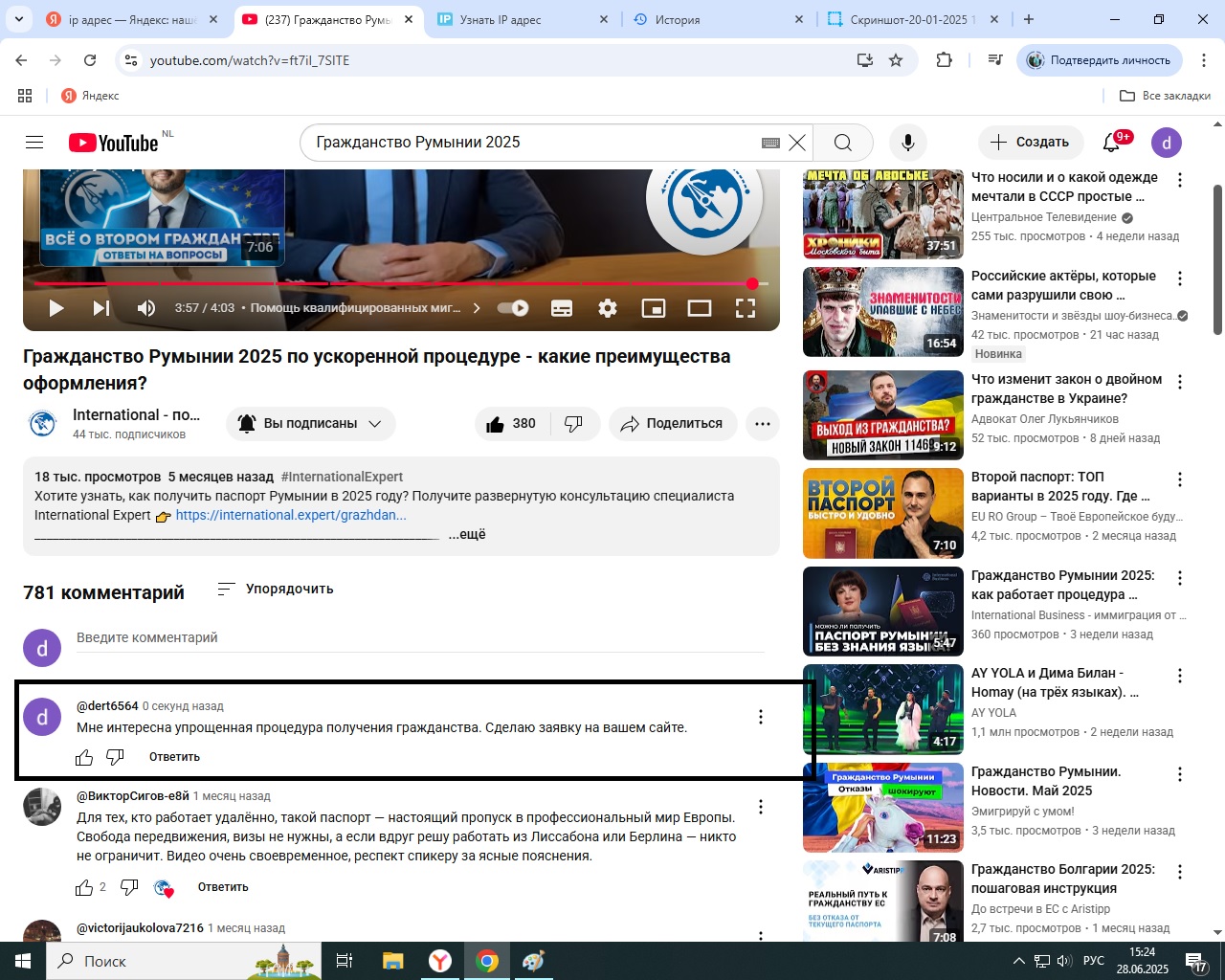
Task: Like the @ВикторСигов-е8й comment
Action: pyautogui.click(x=84, y=887)
